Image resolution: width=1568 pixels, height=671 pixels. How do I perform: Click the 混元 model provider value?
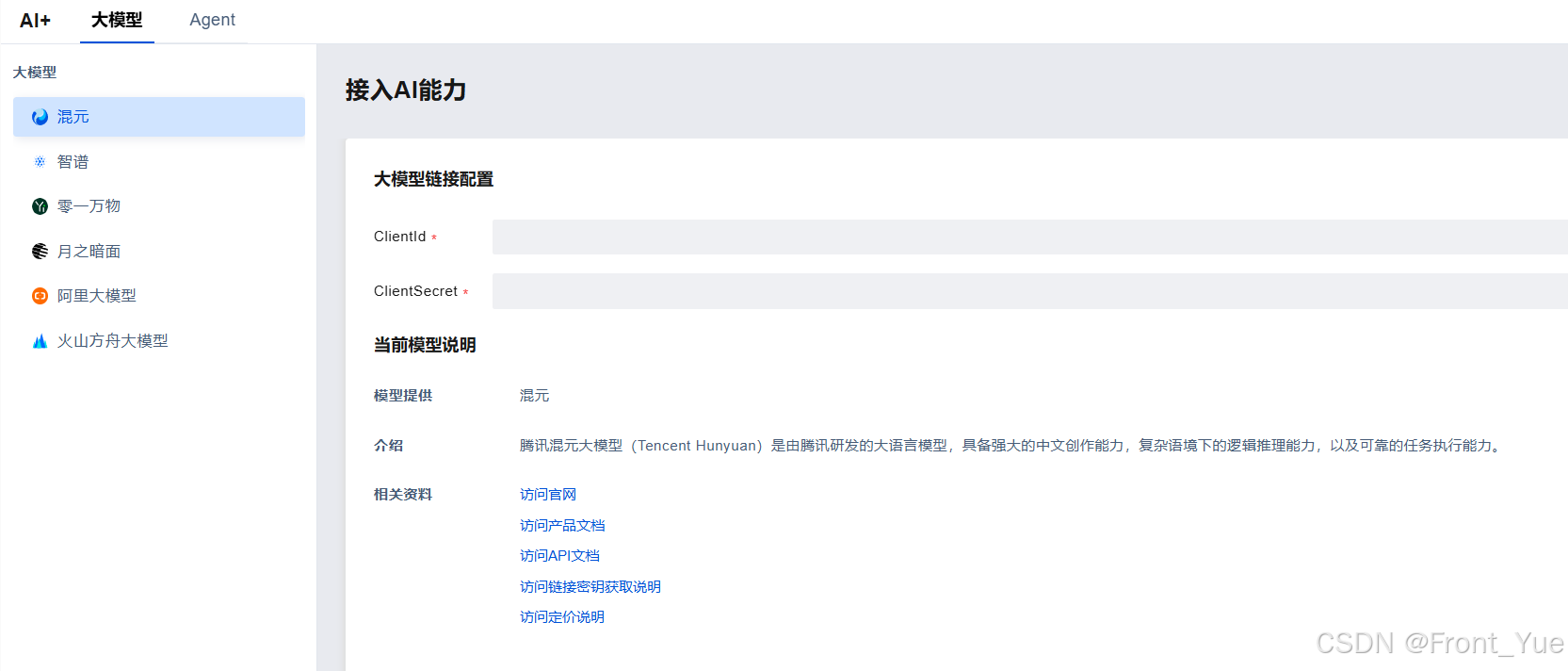(x=534, y=396)
